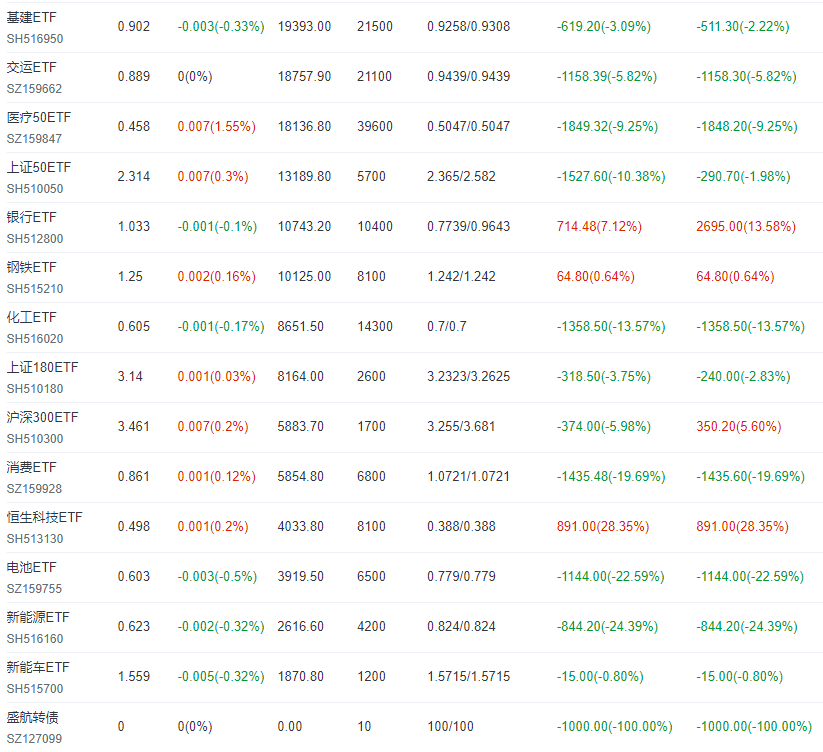This screenshot has height=752, width=823.
Task: Click 医疗50ETF change 0.007(1.55%)
Action: pos(216,126)
